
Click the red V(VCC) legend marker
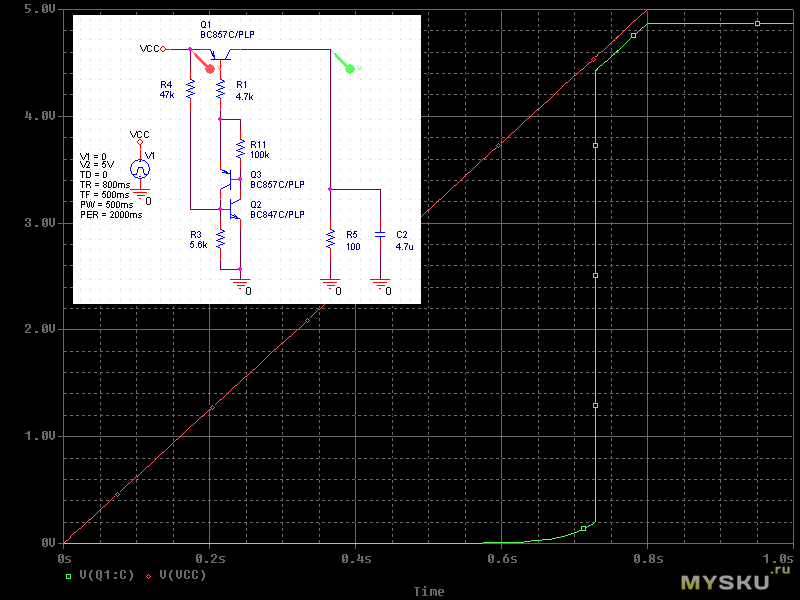pos(149,576)
